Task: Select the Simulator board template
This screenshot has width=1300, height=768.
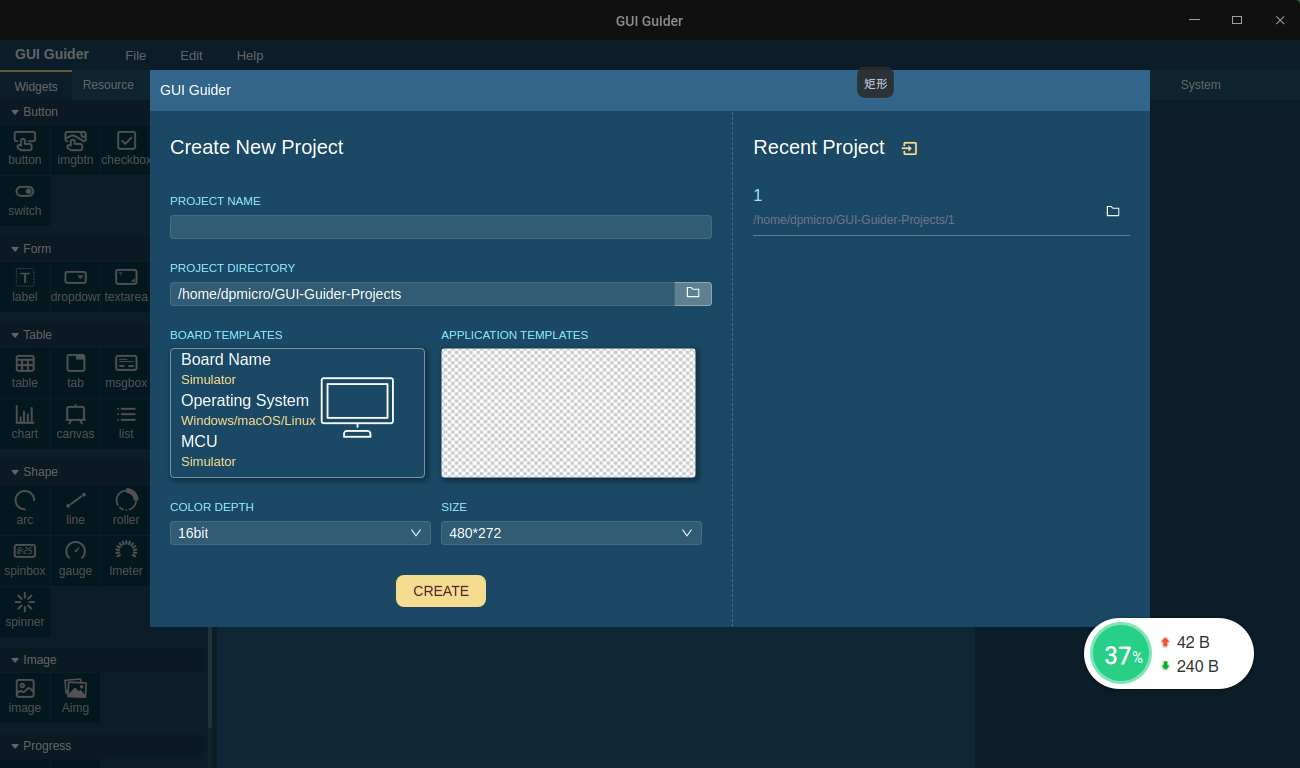Action: (x=297, y=413)
